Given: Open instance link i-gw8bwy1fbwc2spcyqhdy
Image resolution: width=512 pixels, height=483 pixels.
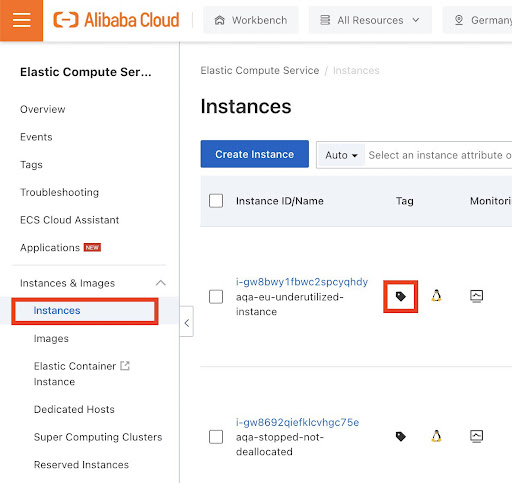Looking at the screenshot, I should click(302, 282).
